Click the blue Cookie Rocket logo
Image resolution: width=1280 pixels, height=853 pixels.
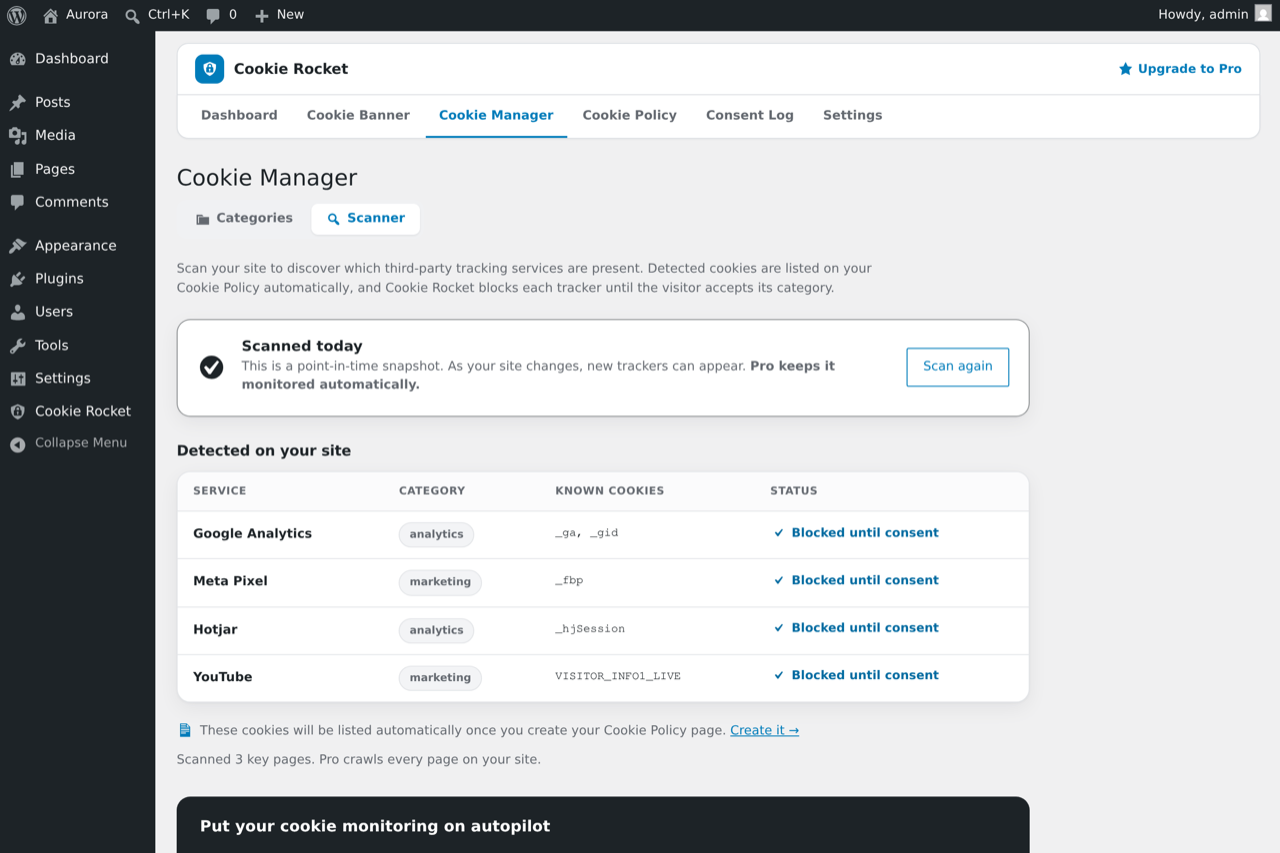[x=209, y=69]
